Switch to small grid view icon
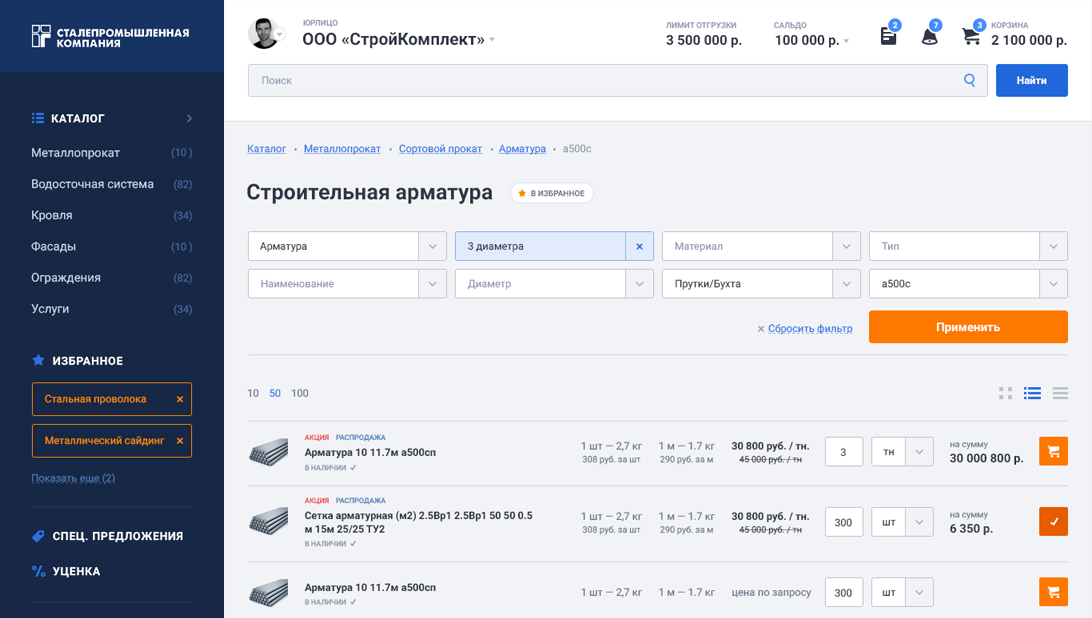Screen dimensions: 1092x618 click(1005, 393)
